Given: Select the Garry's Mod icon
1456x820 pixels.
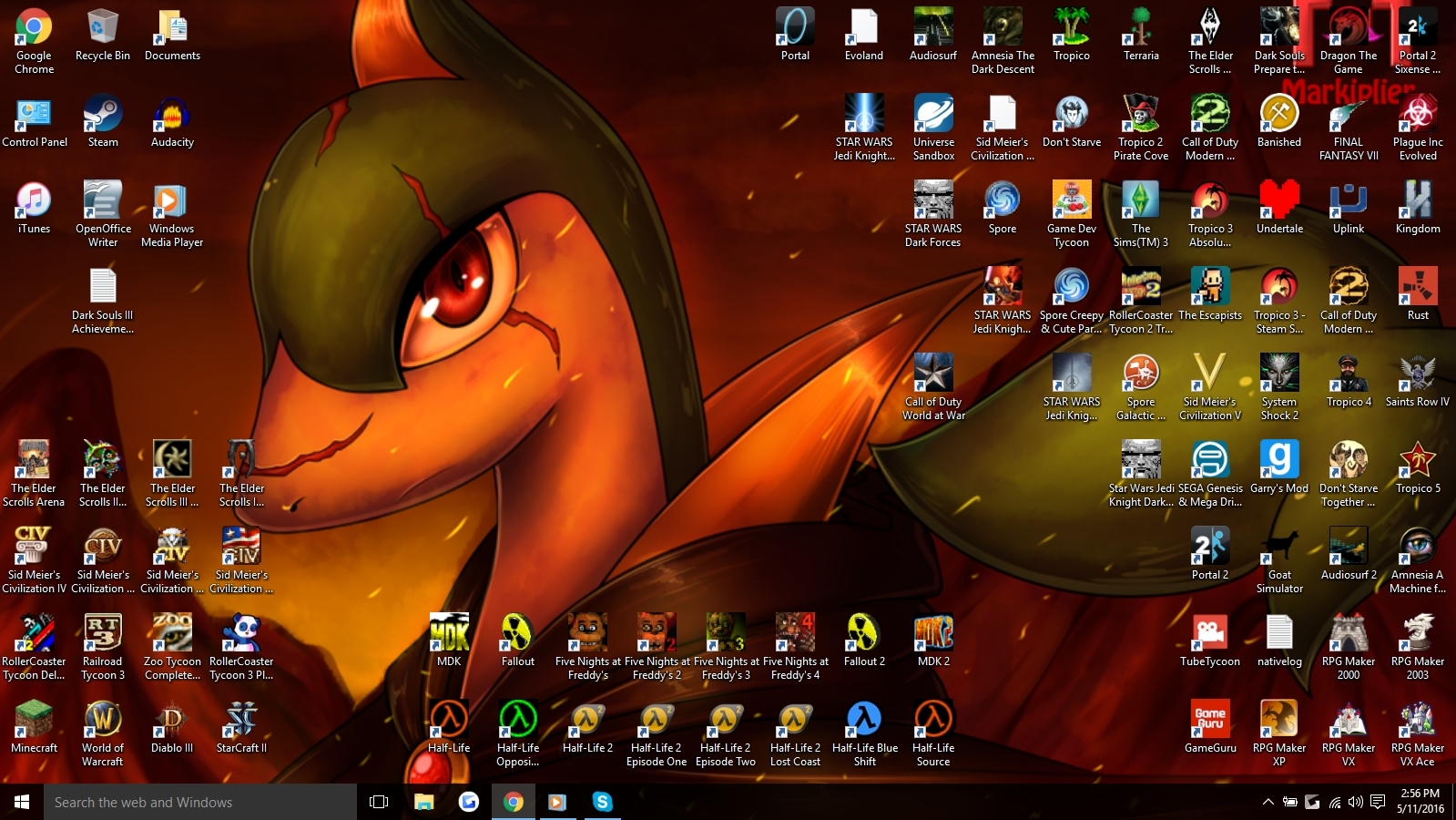Looking at the screenshot, I should (x=1279, y=468).
